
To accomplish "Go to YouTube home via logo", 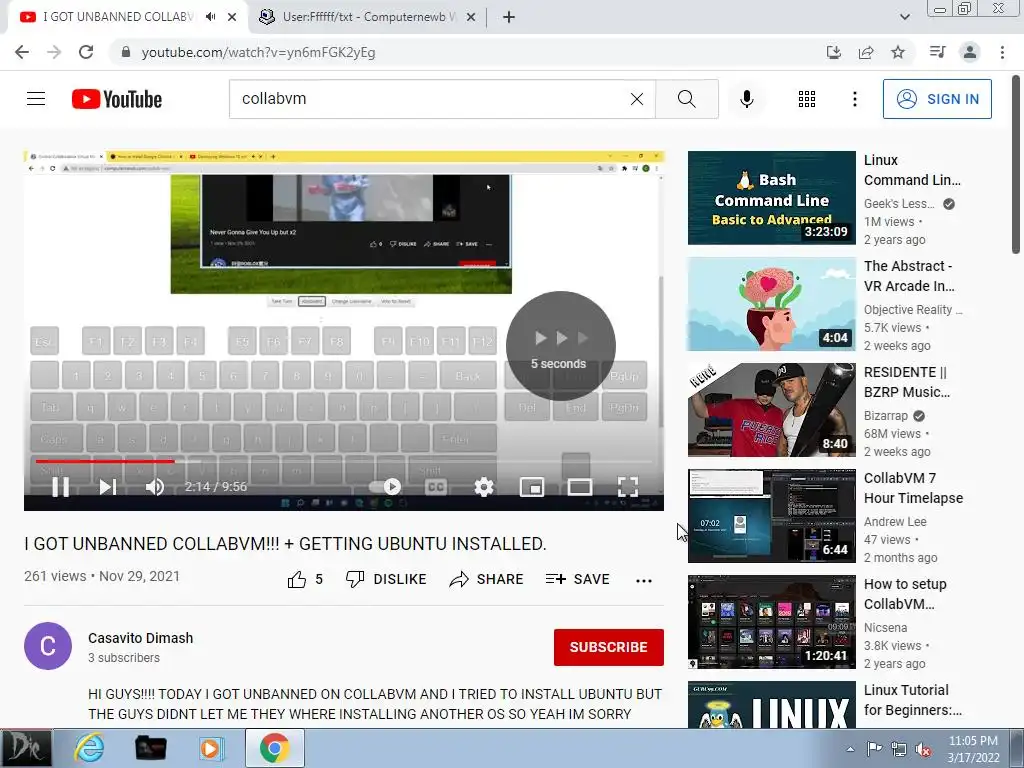I will 117,99.
